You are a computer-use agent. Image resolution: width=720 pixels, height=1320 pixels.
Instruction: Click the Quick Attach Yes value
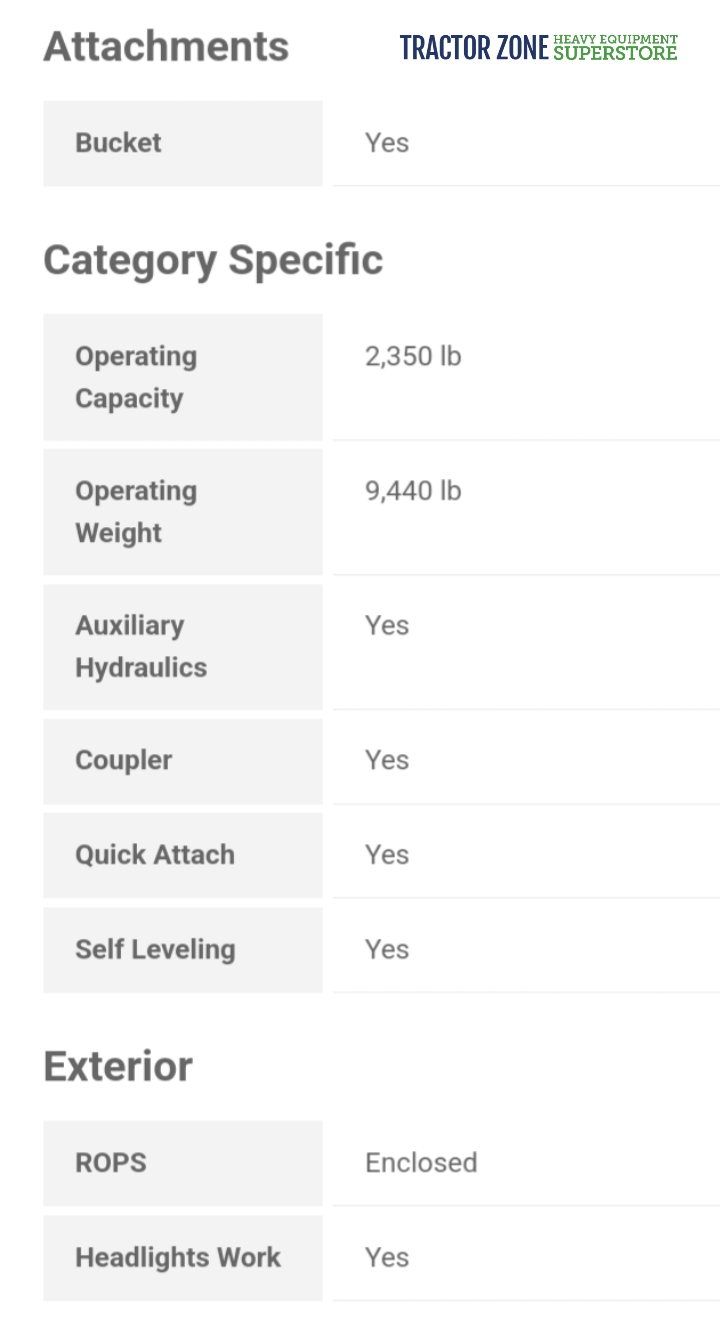(387, 855)
